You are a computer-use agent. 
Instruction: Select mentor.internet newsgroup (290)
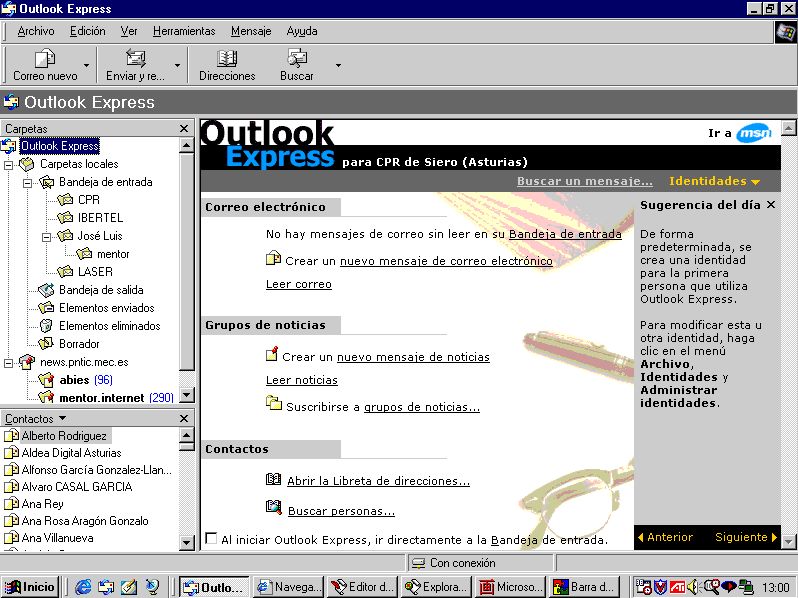click(x=117, y=397)
